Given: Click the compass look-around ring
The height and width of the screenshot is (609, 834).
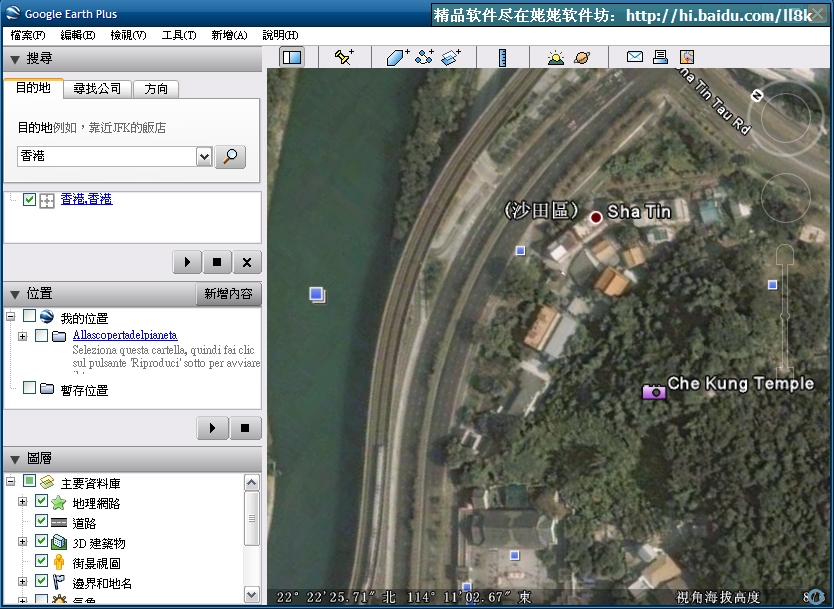Looking at the screenshot, I should tap(785, 118).
